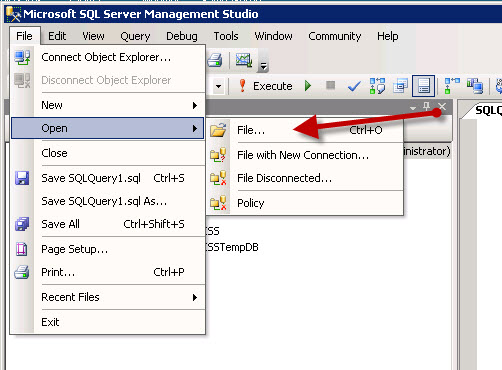Expand the Recent Files submenu arrow
This screenshot has height=370, width=502.
pyautogui.click(x=195, y=297)
